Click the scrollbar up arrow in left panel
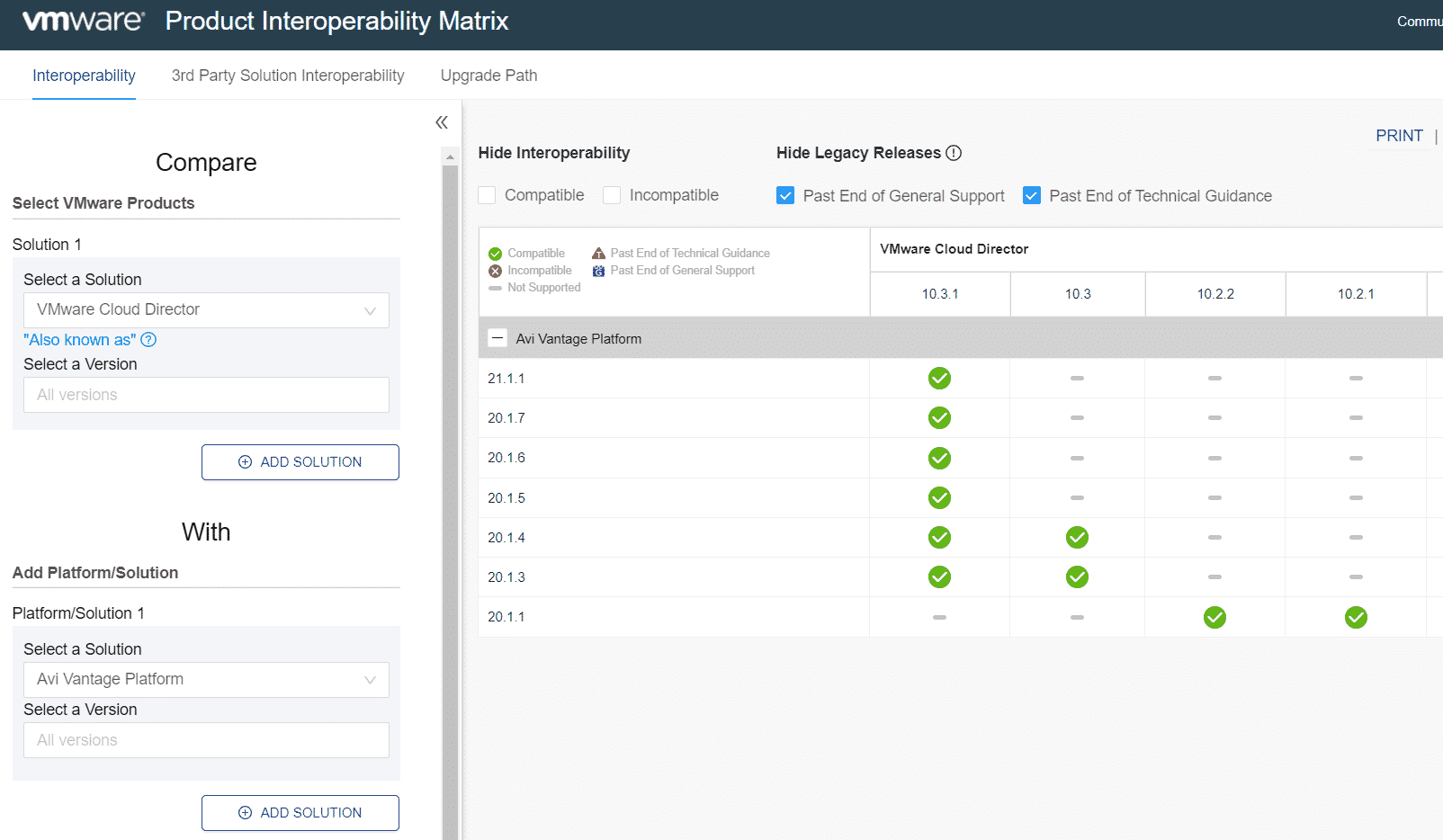 tap(451, 156)
